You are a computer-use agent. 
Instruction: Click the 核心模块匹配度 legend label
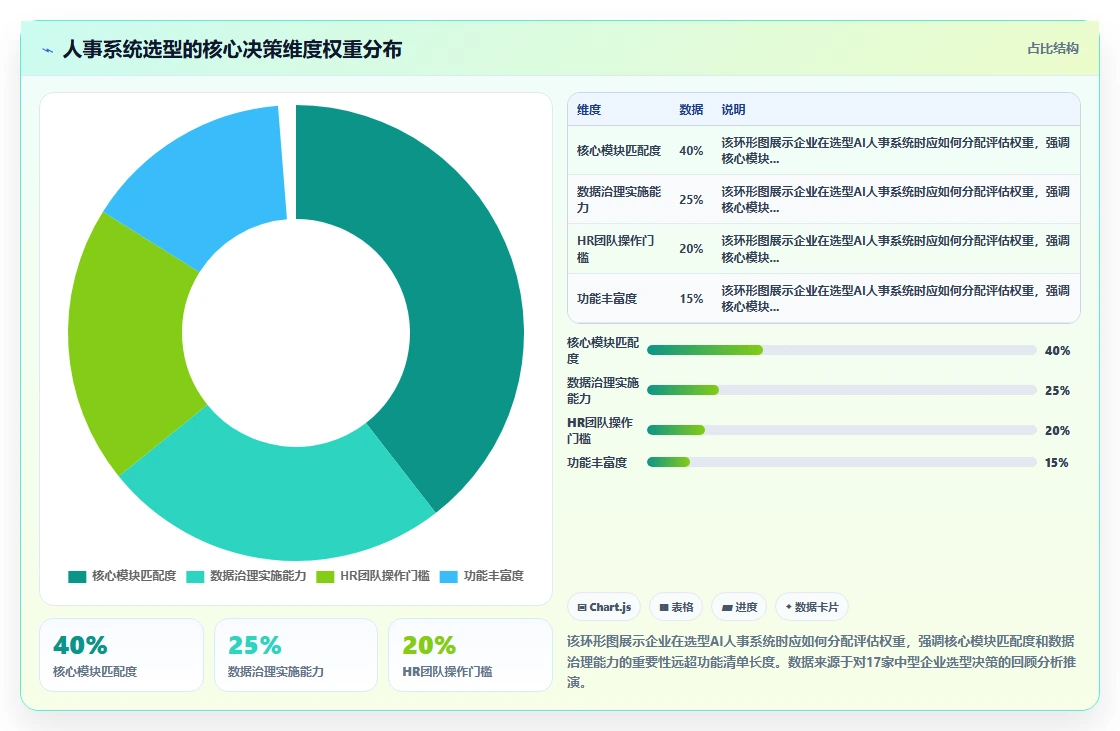[134, 576]
